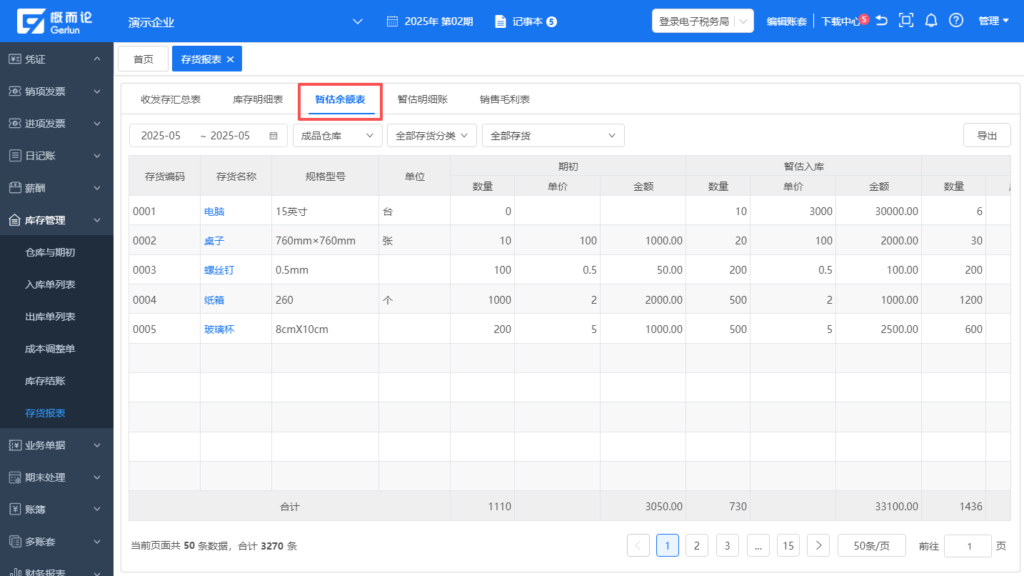Switch to the 销售毛利表 tab

[504, 100]
